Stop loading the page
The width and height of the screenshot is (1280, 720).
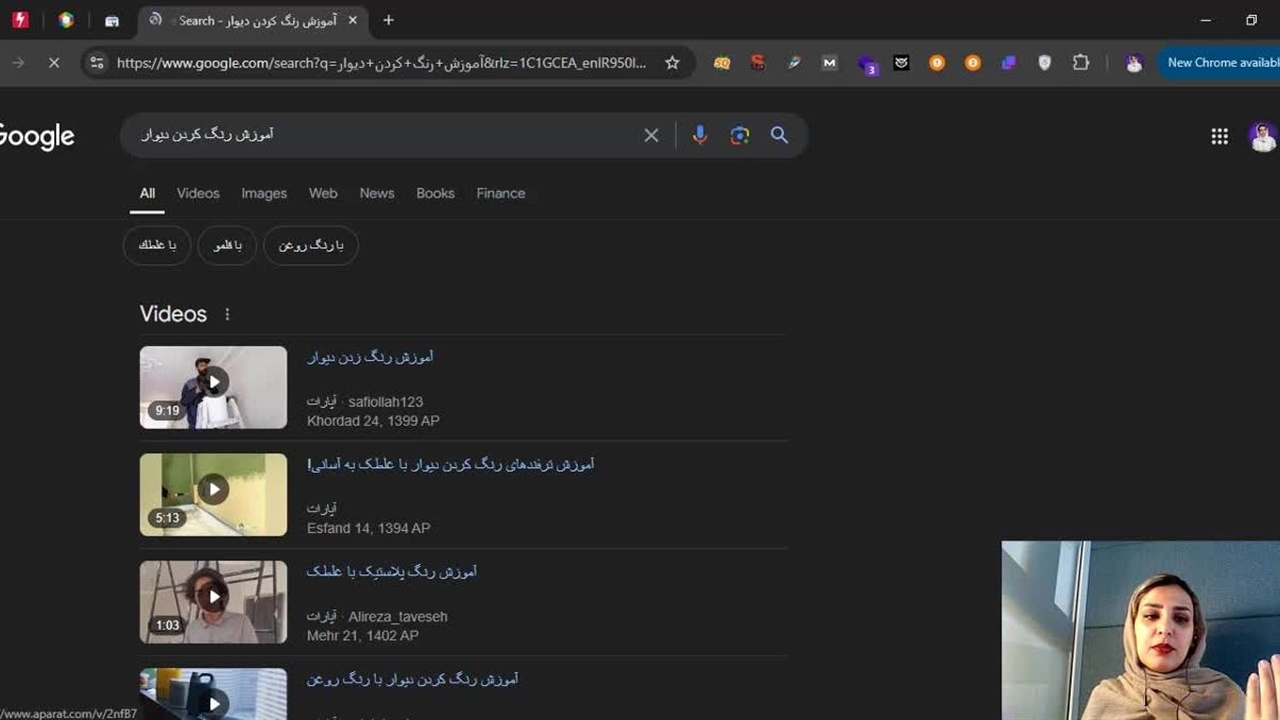54,63
